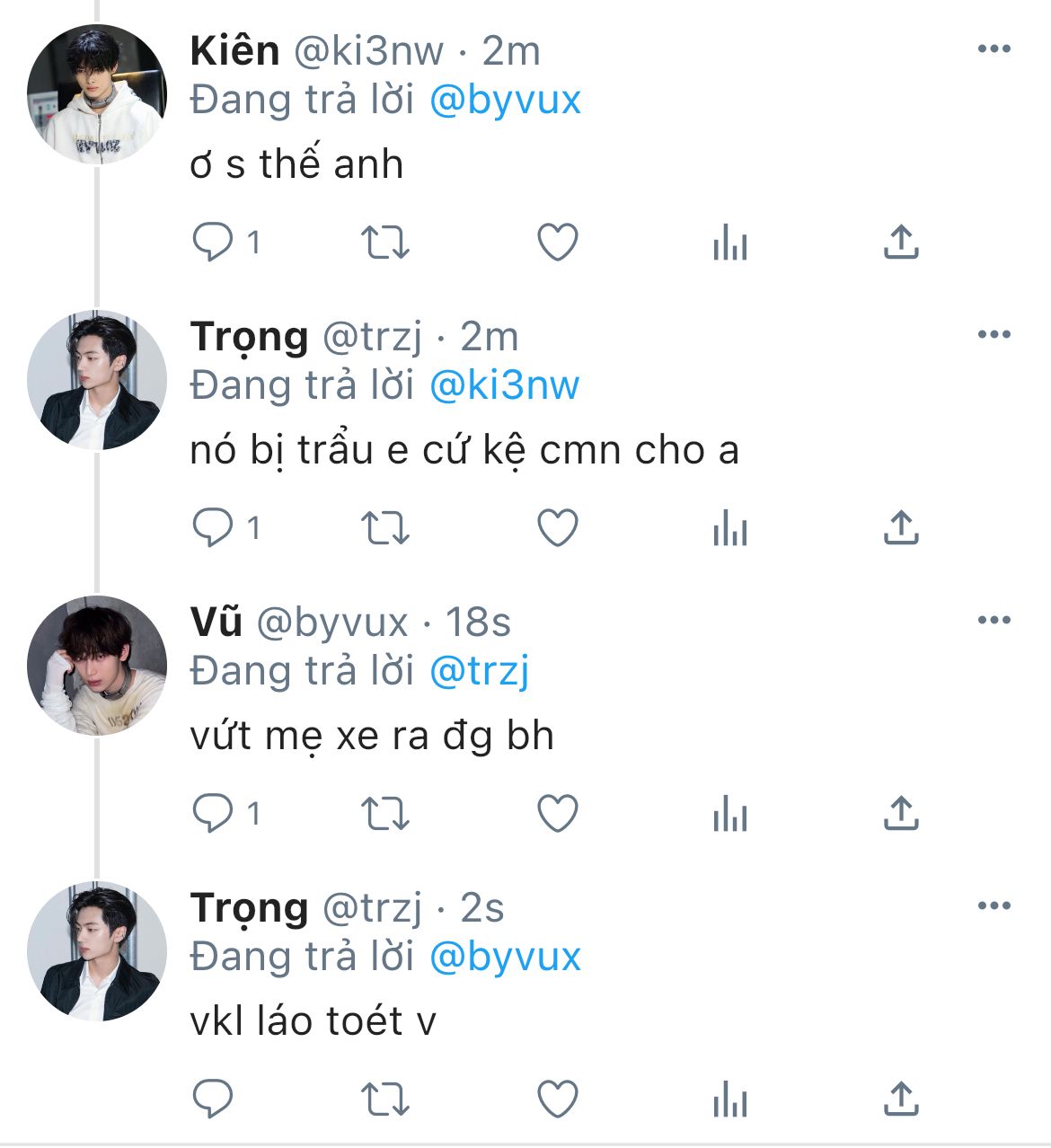Open more options on Vũ's tweet
1051x1148 pixels.
coord(994,621)
